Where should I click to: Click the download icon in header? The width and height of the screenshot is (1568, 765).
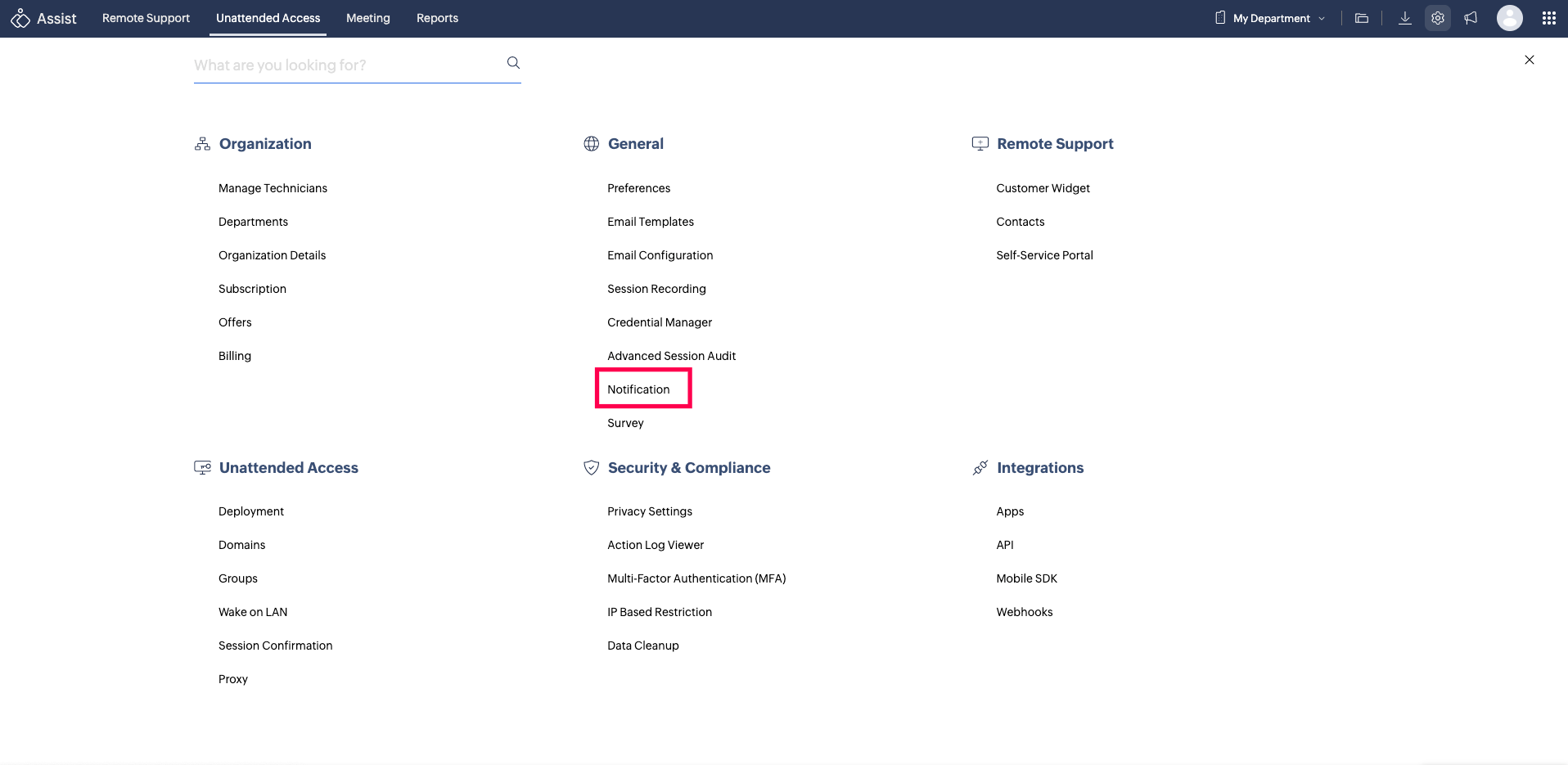[x=1404, y=18]
